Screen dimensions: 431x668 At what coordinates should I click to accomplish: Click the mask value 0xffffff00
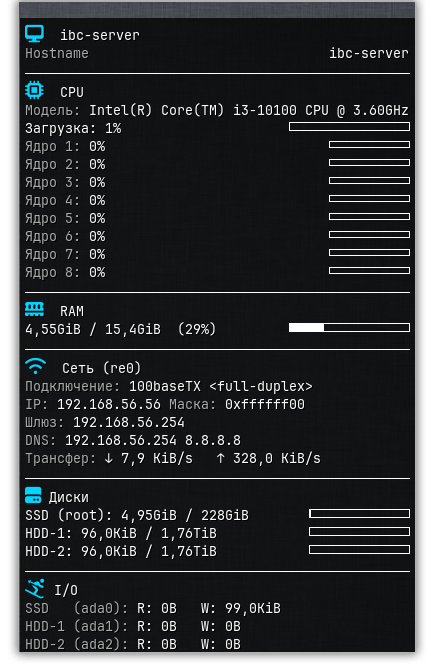[x=265, y=404]
